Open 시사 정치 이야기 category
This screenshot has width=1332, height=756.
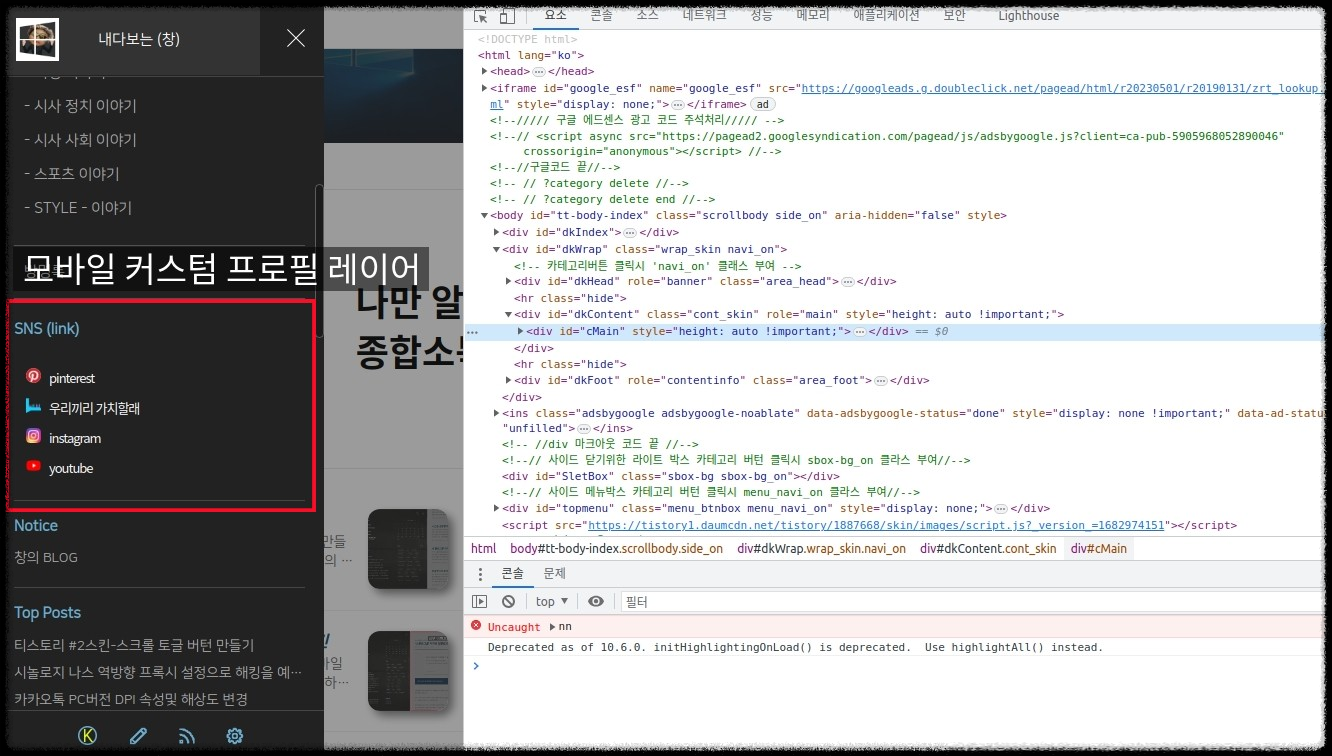pyautogui.click(x=80, y=106)
